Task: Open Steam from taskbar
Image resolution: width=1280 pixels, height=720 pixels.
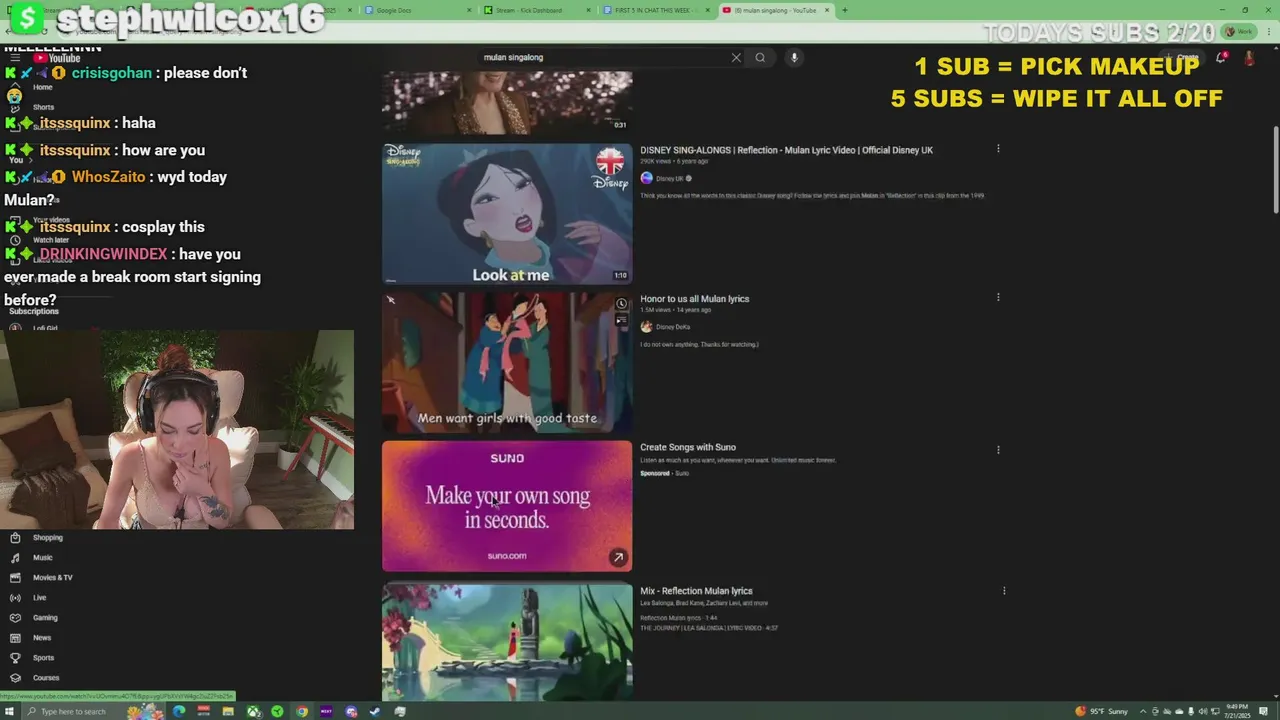Action: click(x=375, y=711)
